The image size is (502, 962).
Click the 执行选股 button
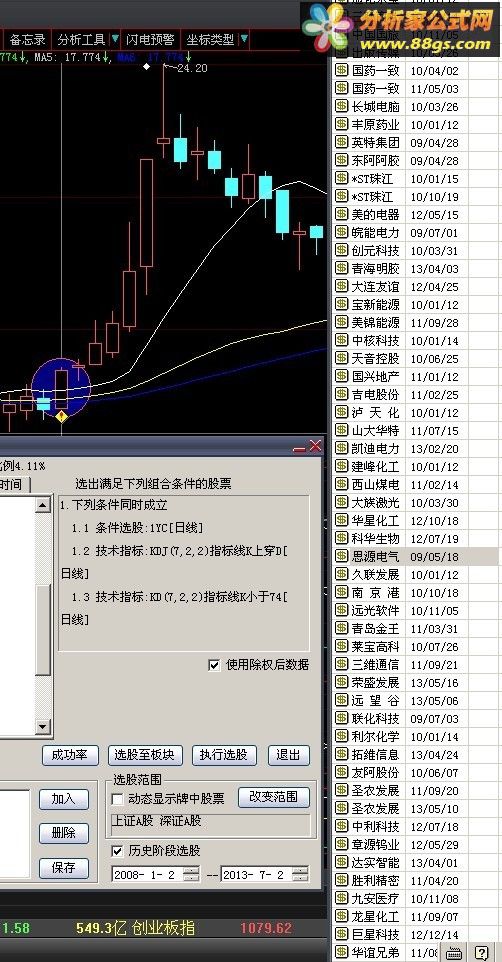pos(225,755)
